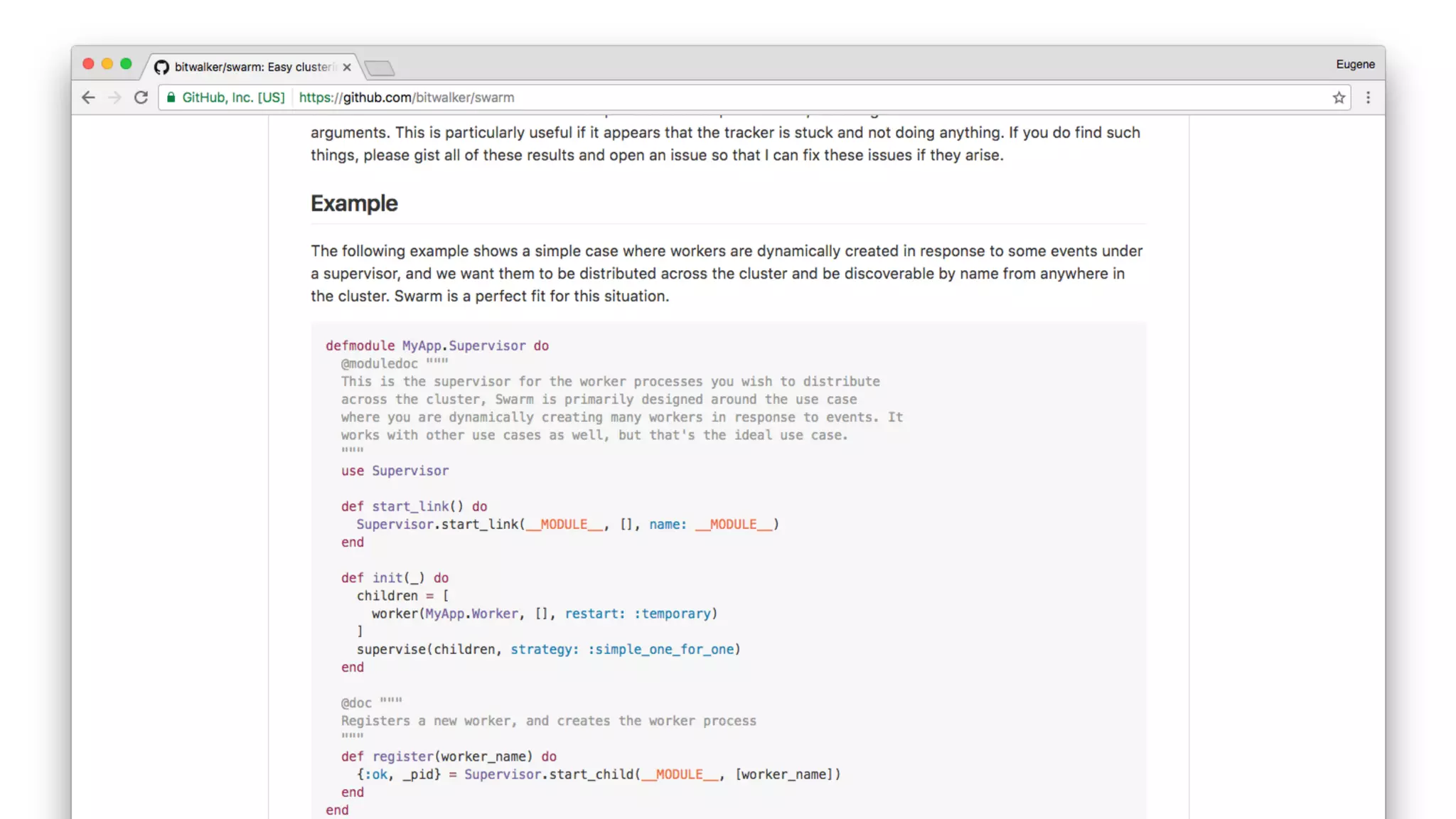Click the red close window button
The width and height of the screenshot is (1456, 819).
click(88, 64)
